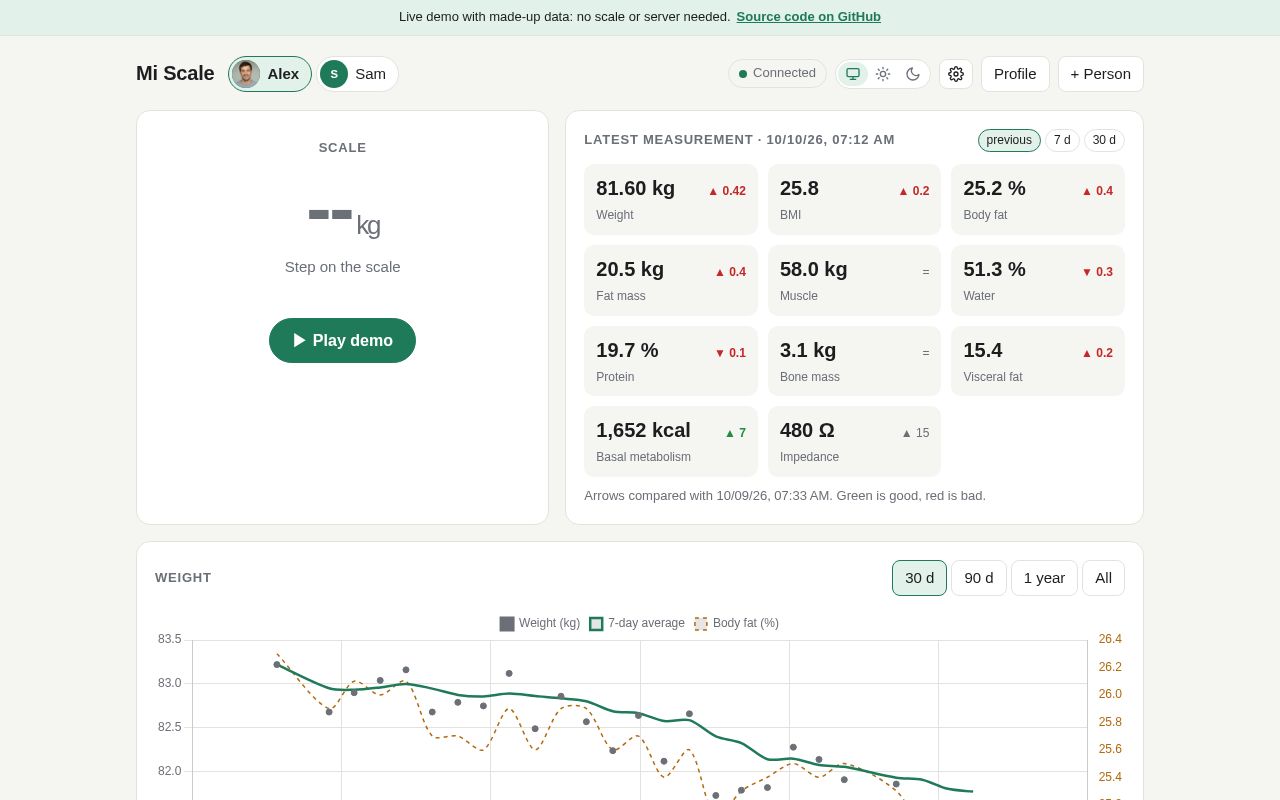Open settings with the gear icon

click(956, 74)
